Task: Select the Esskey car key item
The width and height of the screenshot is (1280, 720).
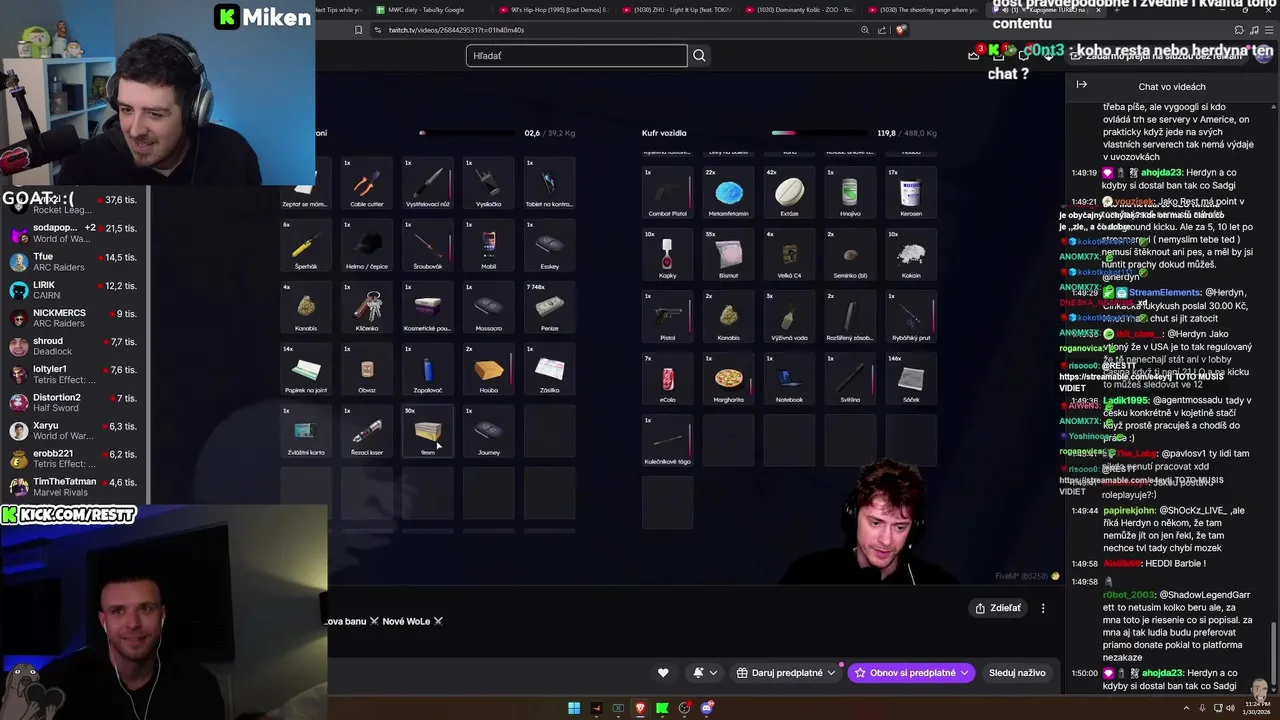Action: (x=550, y=245)
